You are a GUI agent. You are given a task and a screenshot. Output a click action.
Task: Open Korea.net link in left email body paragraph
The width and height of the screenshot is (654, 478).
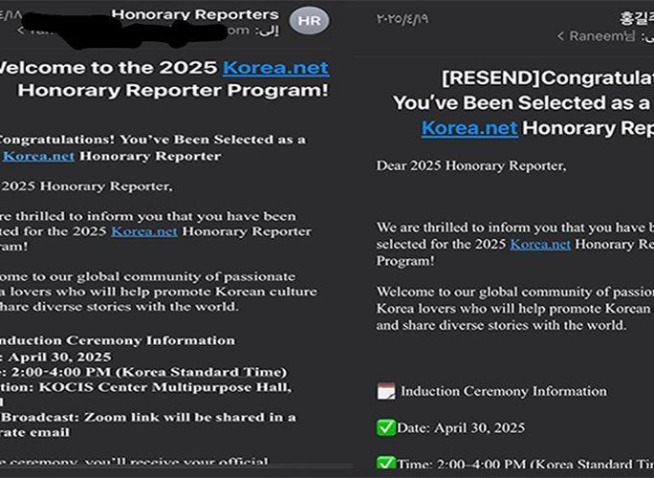click(144, 231)
